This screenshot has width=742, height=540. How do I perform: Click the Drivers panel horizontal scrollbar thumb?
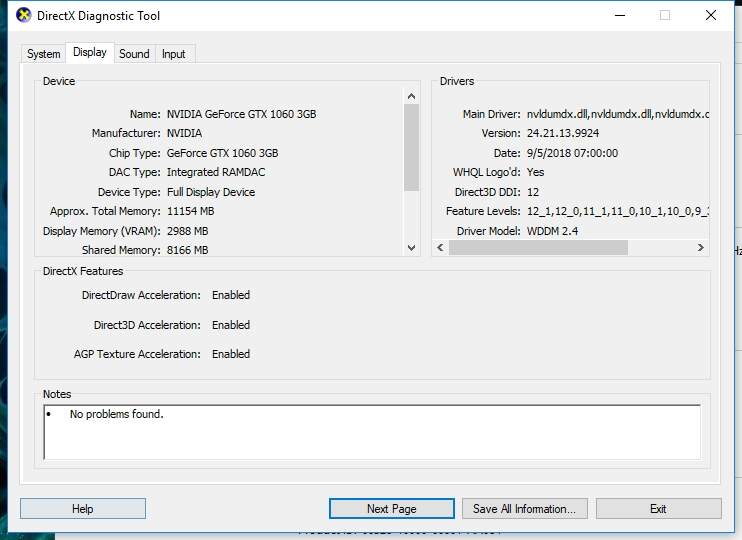[539, 248]
